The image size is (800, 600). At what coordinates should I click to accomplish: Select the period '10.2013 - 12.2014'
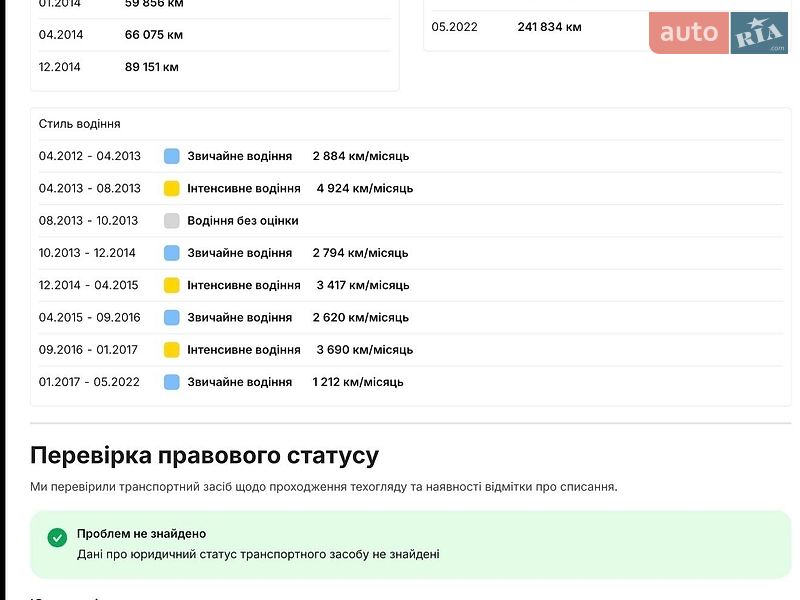click(87, 253)
